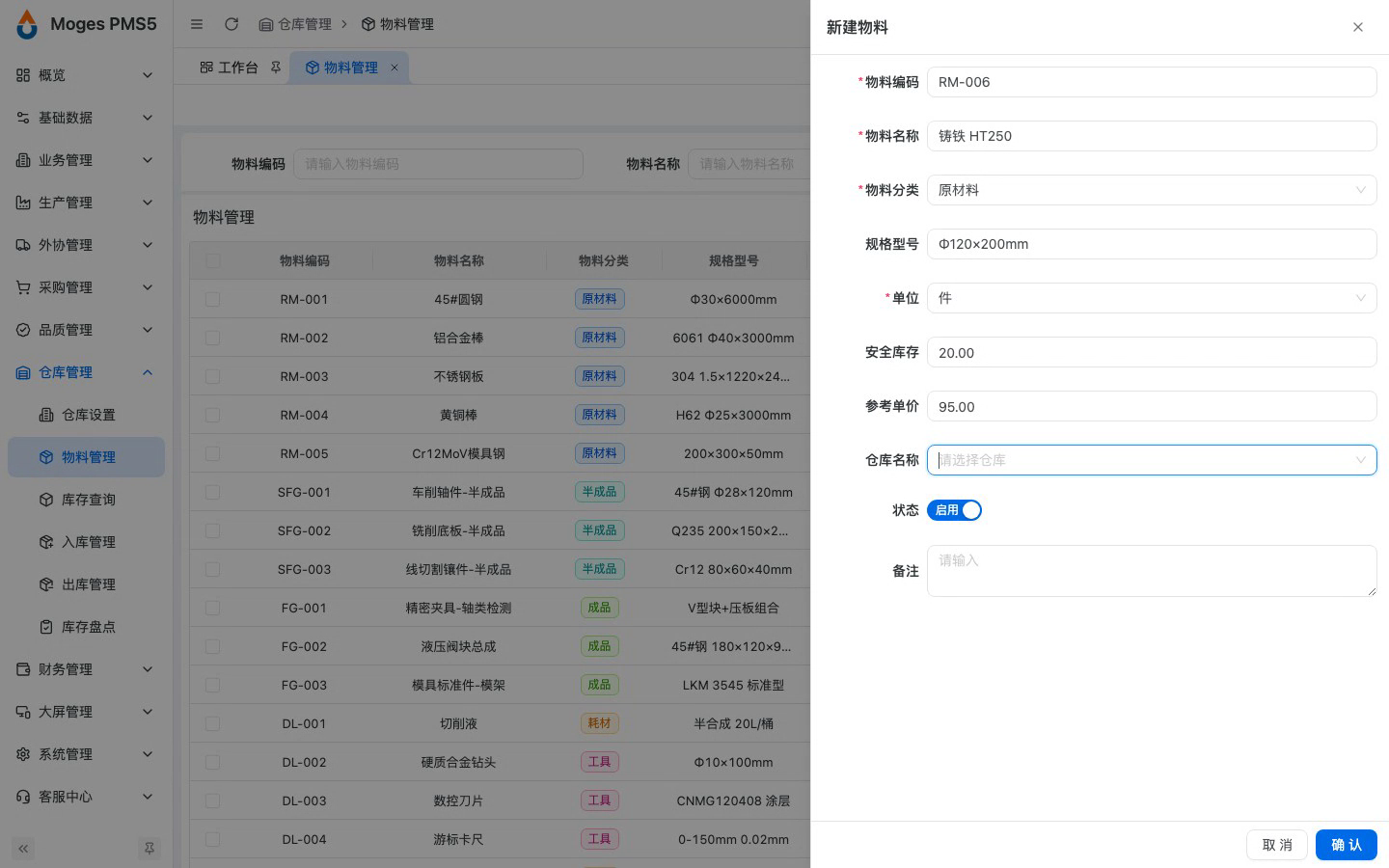Click the 生产管理 chart icon

click(x=23, y=203)
